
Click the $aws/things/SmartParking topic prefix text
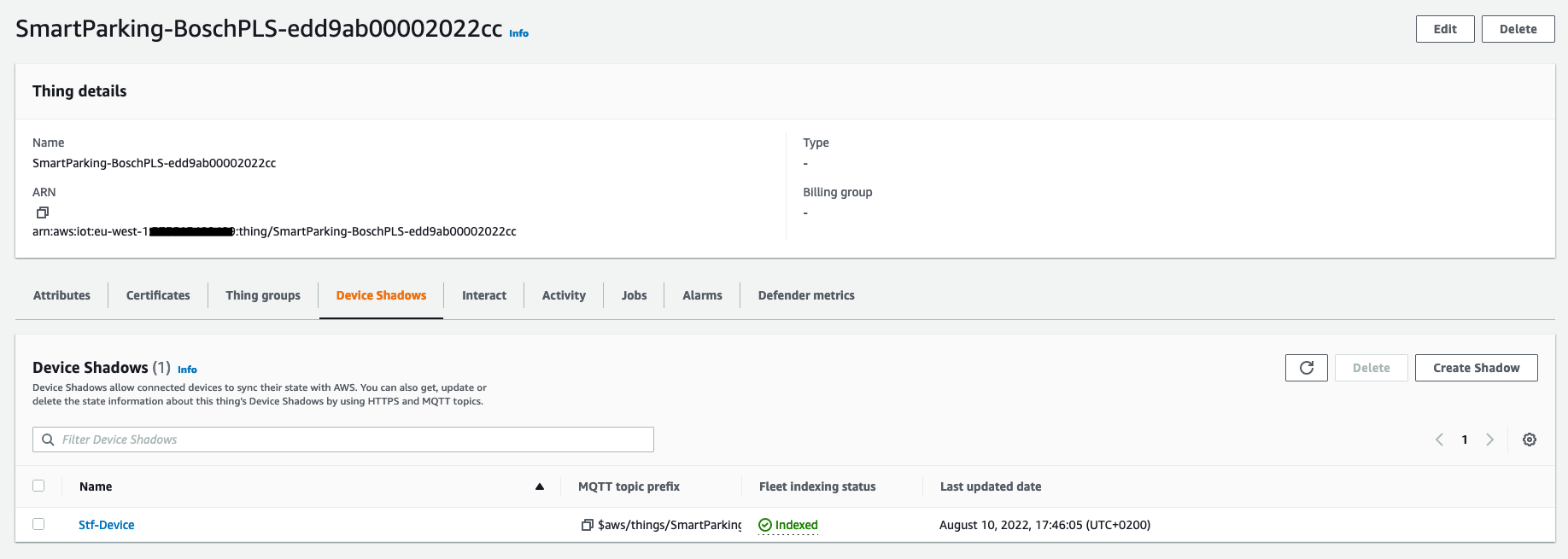[670, 525]
